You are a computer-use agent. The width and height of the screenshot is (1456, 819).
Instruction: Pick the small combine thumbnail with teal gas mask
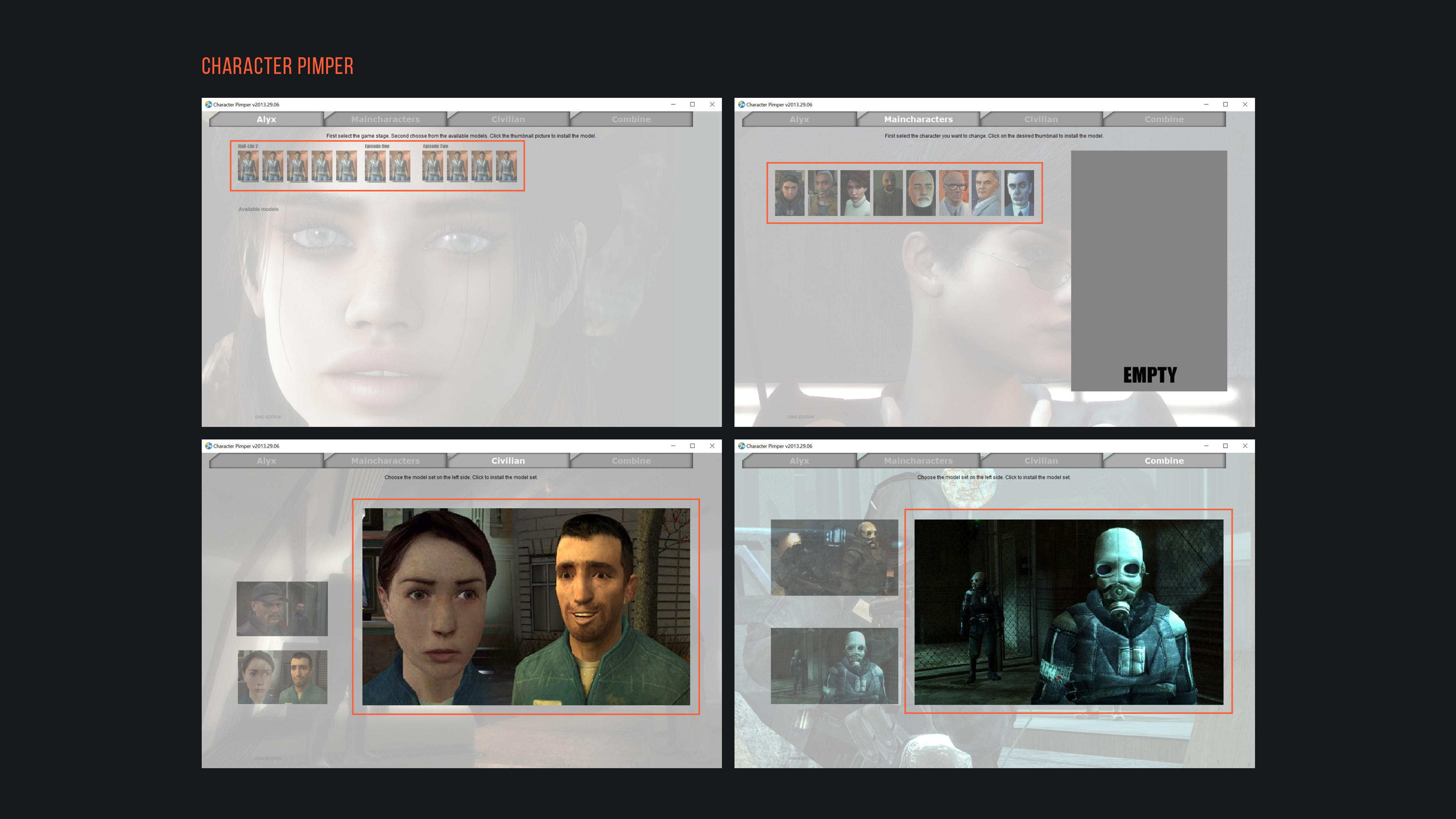point(834,666)
